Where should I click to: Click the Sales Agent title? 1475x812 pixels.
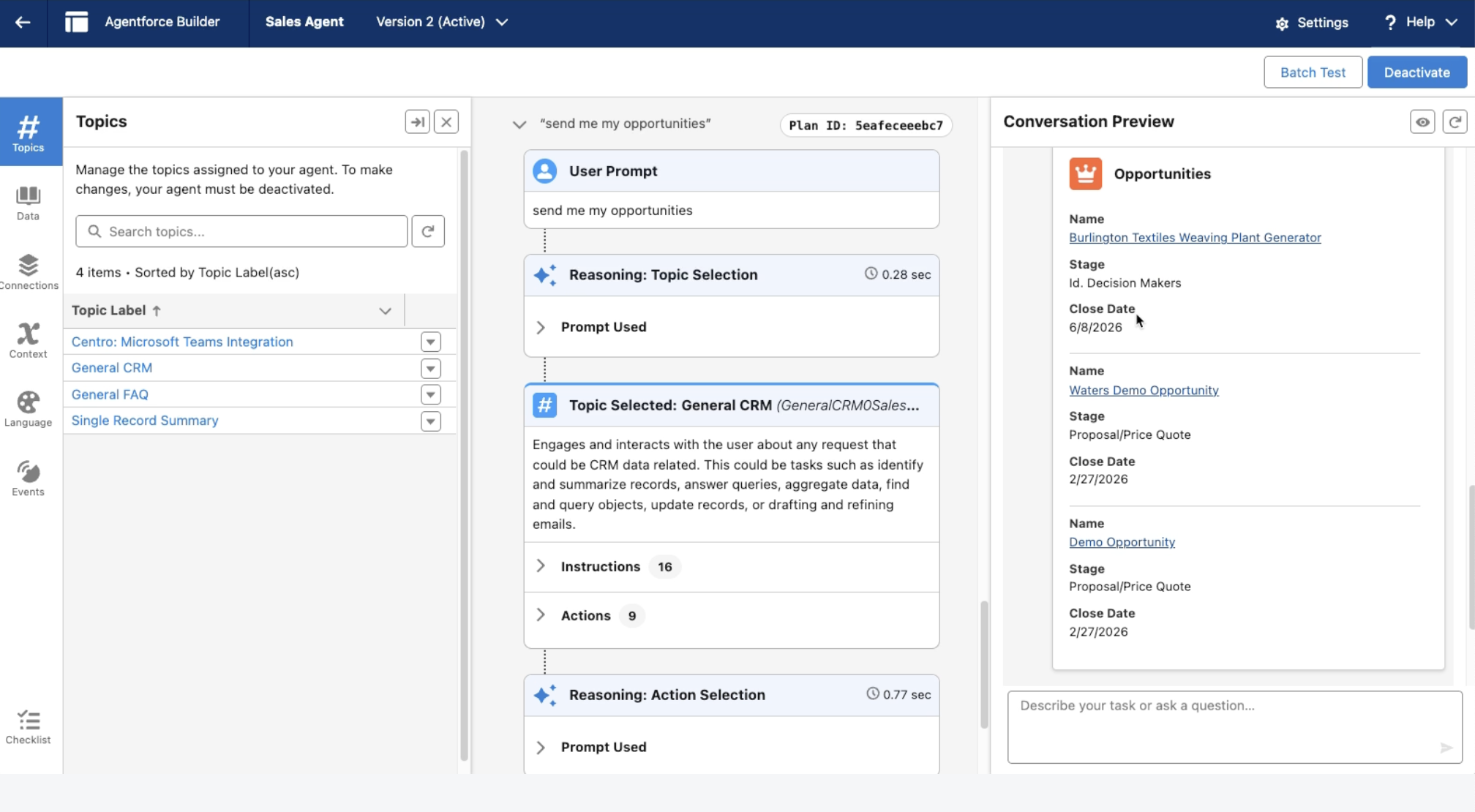pyautogui.click(x=304, y=22)
